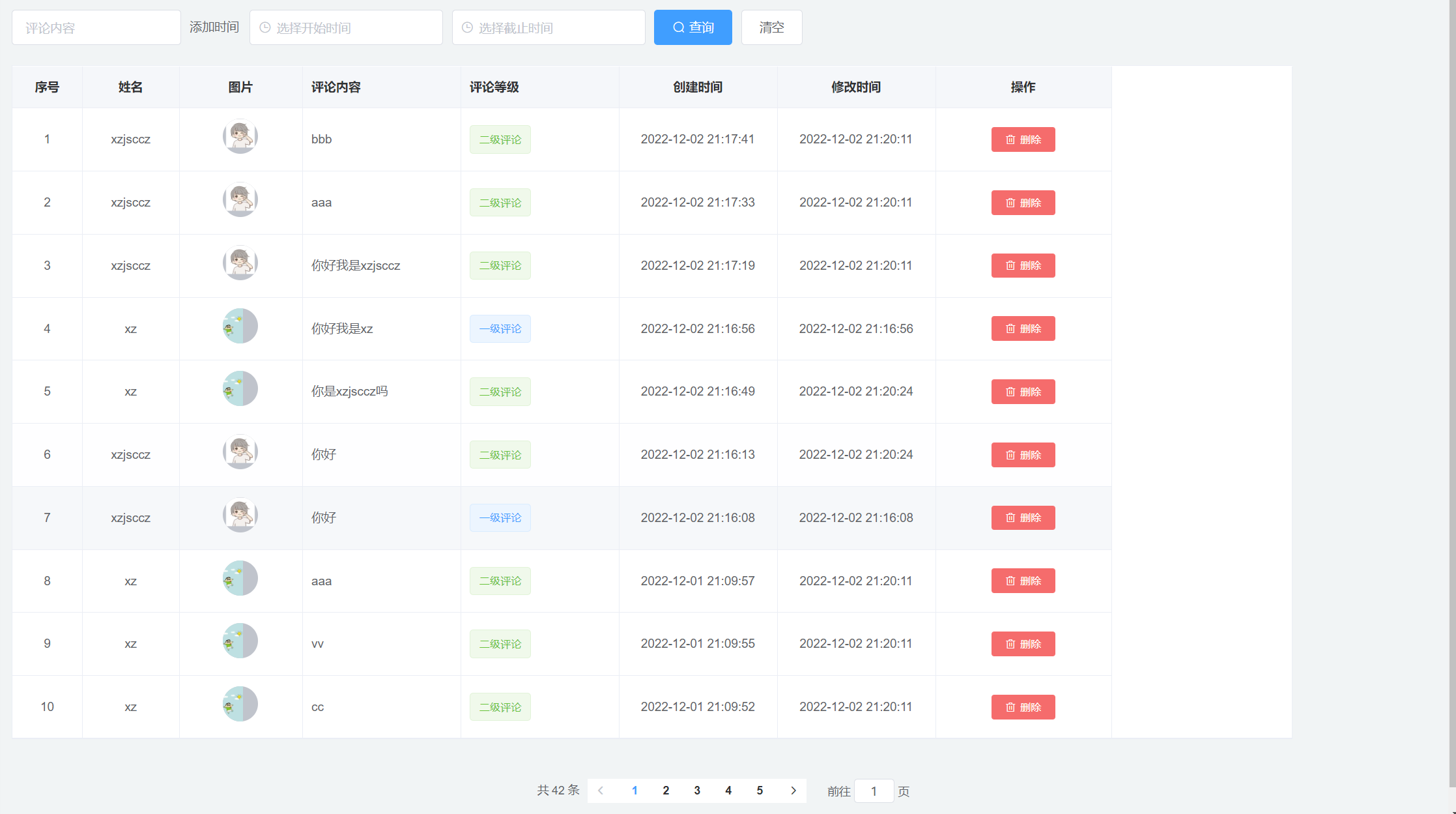This screenshot has width=1456, height=814.
Task: Click the 一级评论 tag in row 7
Action: tap(500, 517)
